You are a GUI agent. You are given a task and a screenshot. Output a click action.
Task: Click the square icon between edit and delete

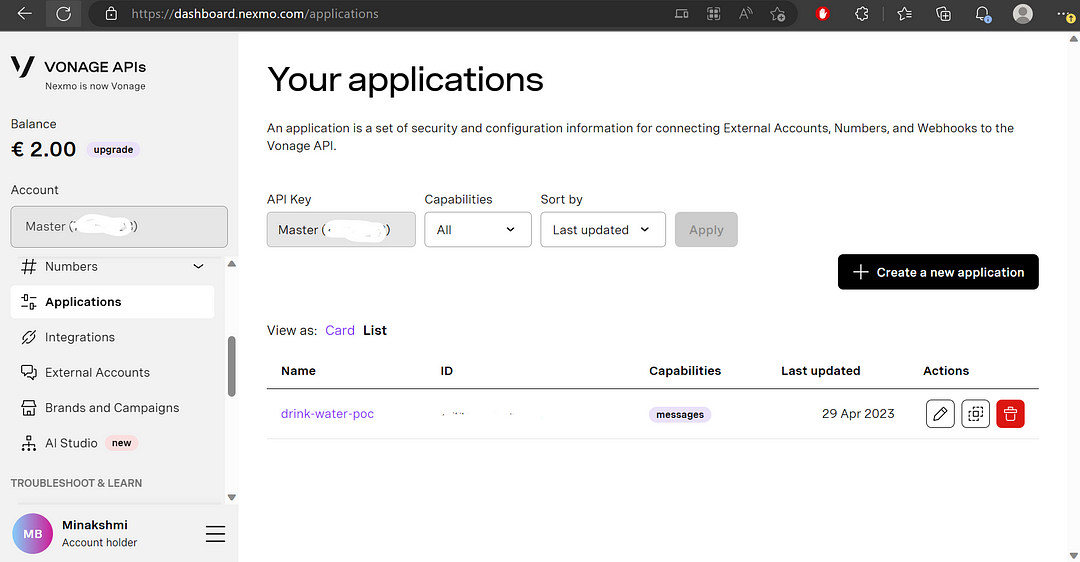tap(975, 414)
